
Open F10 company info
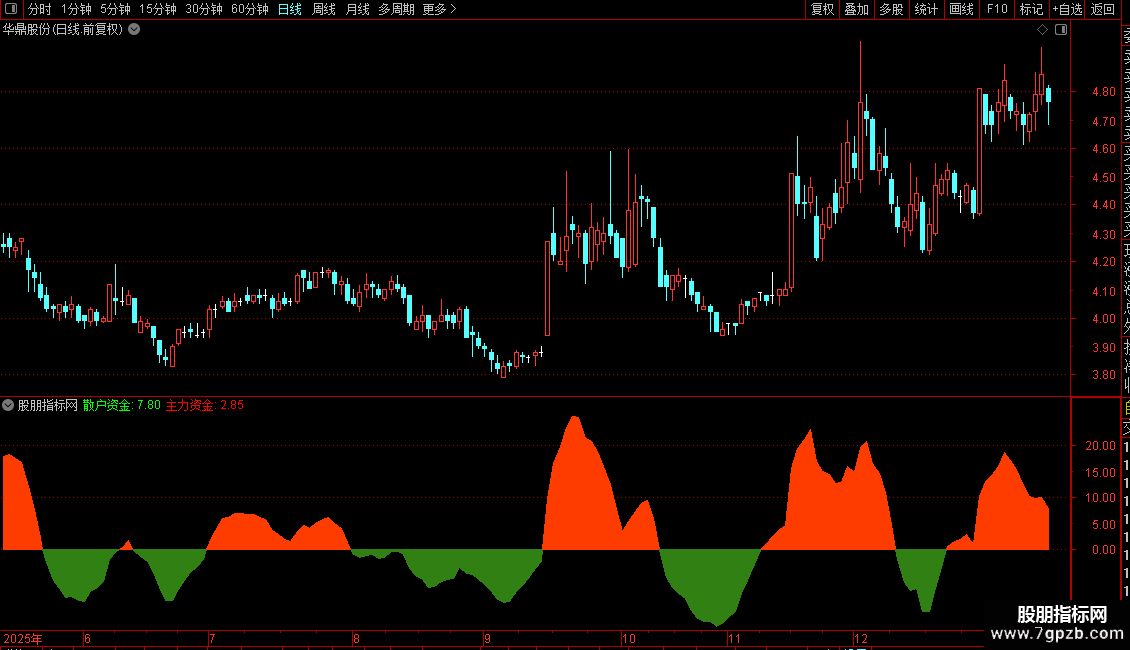[997, 9]
